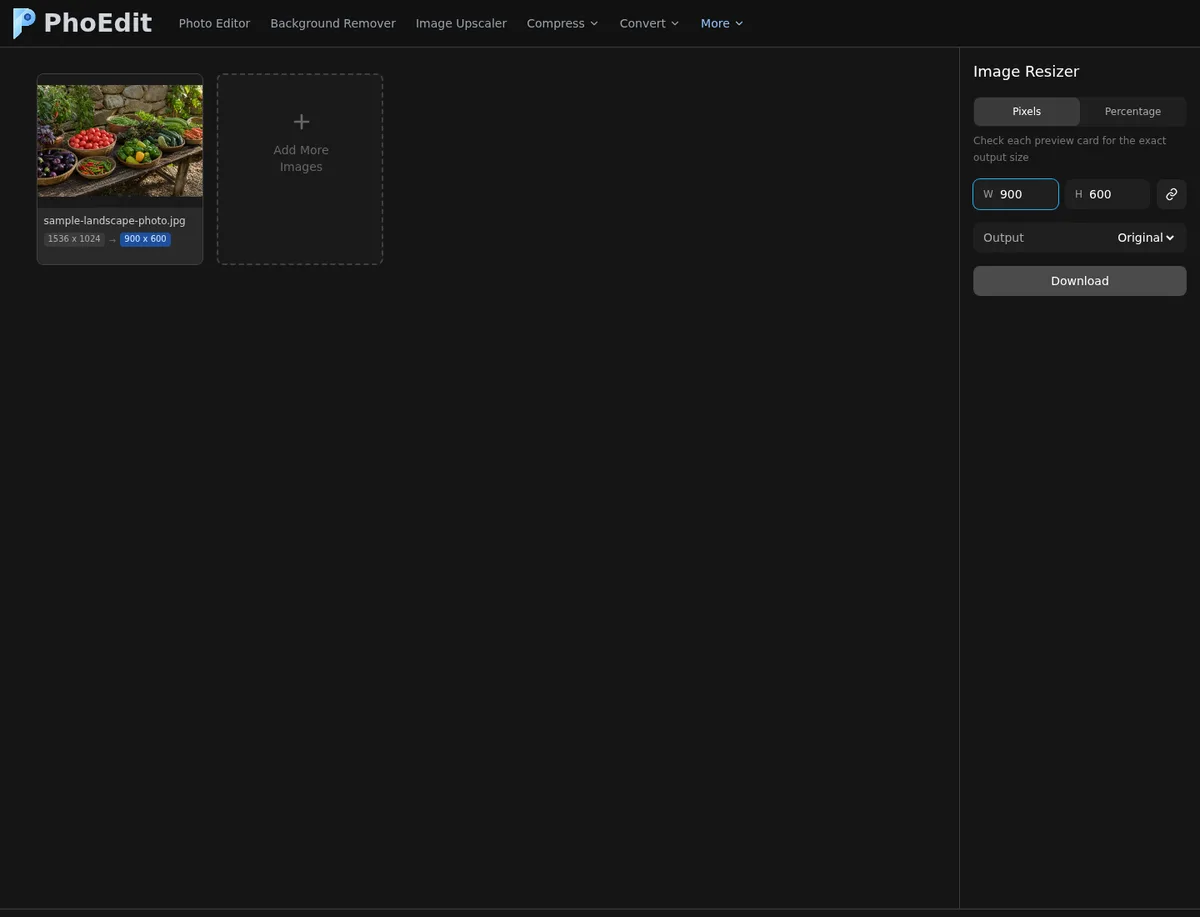Switch to Percentage resize mode
Image resolution: width=1200 pixels, height=917 pixels.
[1133, 112]
